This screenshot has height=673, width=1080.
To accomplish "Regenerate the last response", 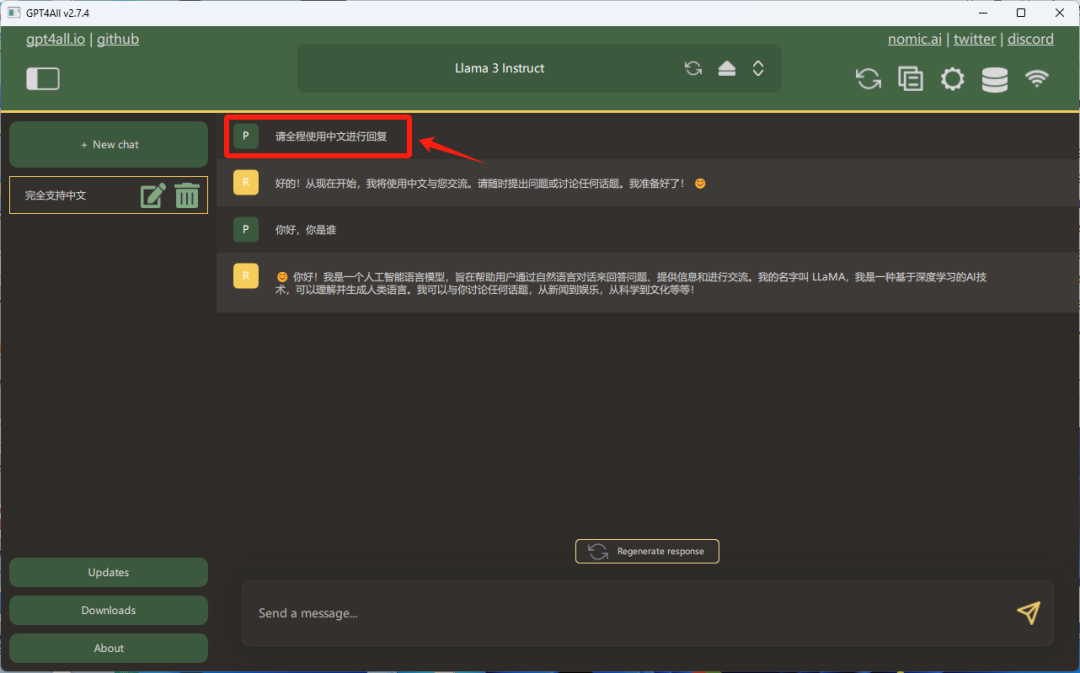I will 647,551.
